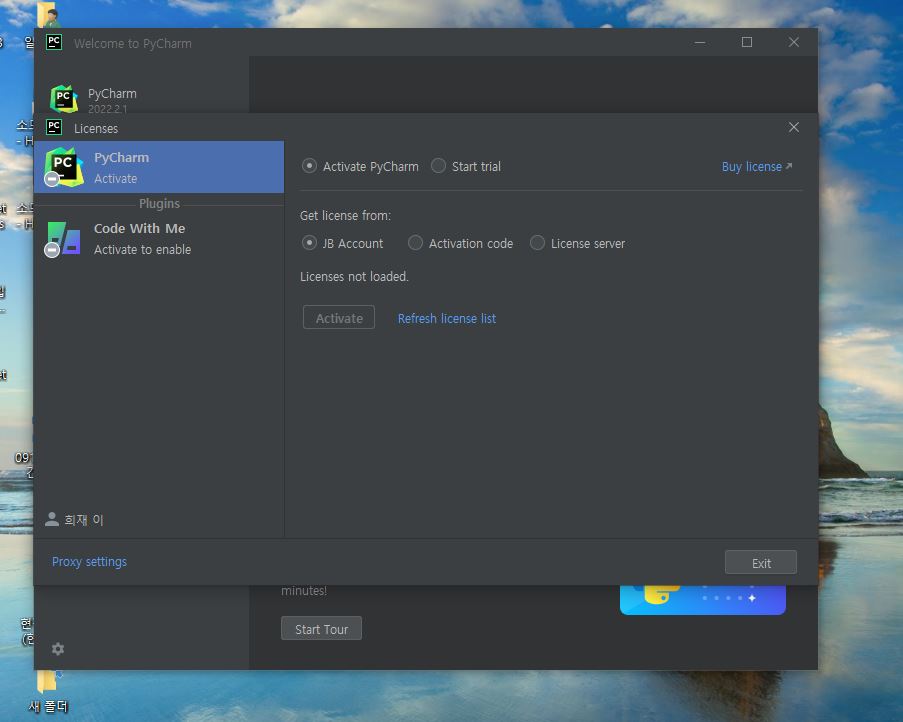Click Start Tour in Welcome window
The width and height of the screenshot is (903, 722).
[x=321, y=628]
